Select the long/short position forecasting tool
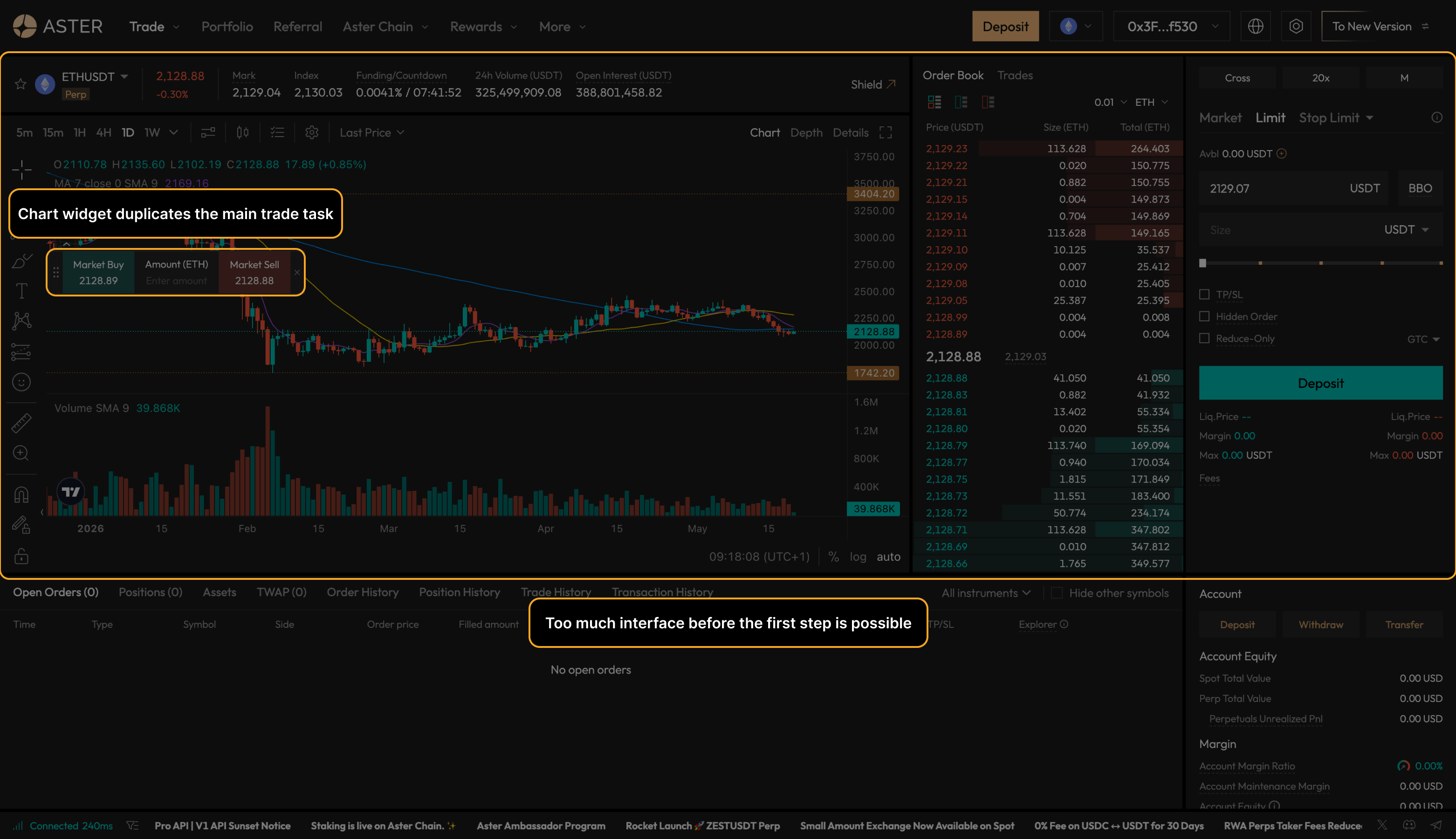This screenshot has height=839, width=1456. click(x=21, y=351)
